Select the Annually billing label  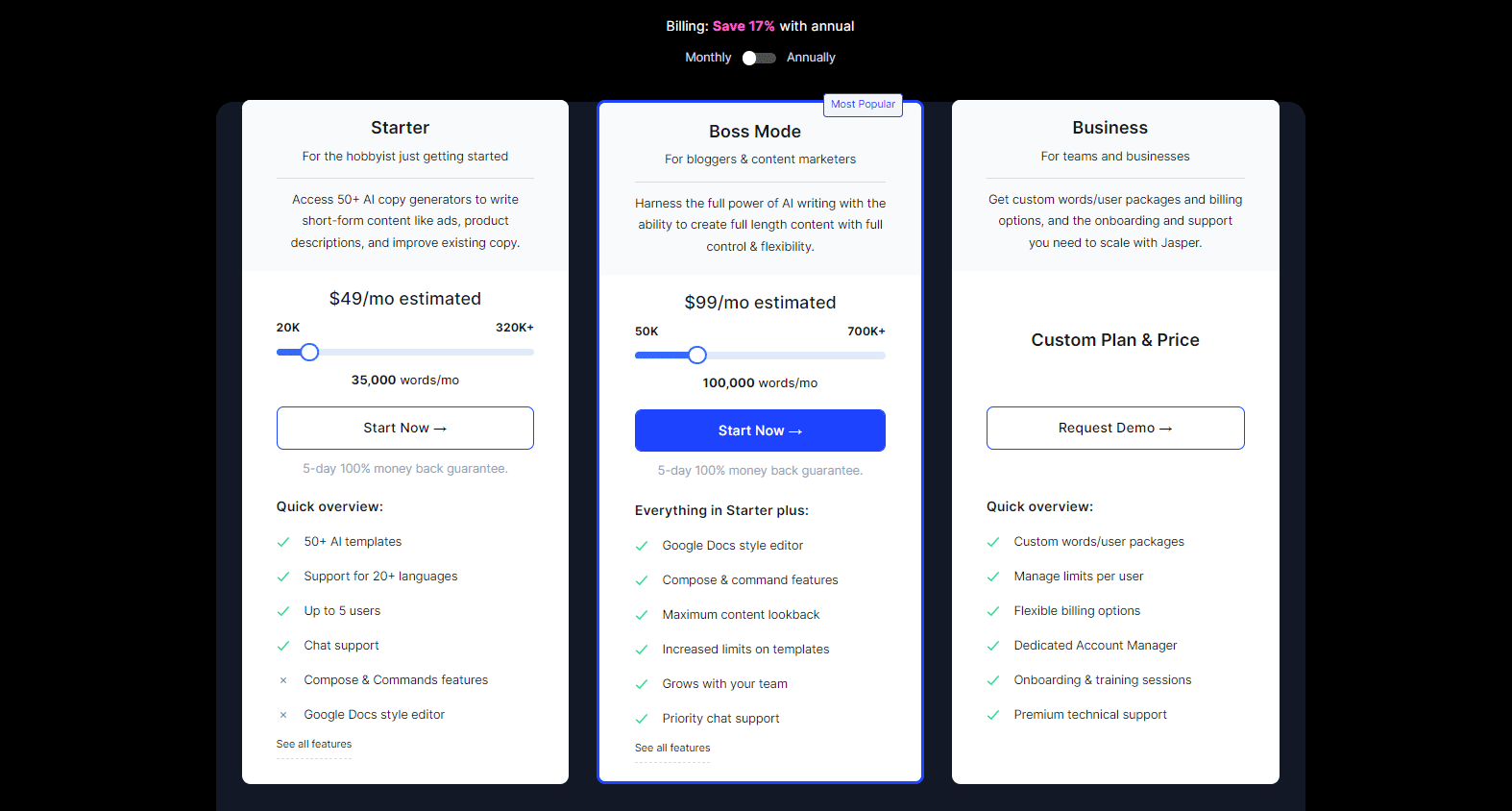[x=811, y=58]
